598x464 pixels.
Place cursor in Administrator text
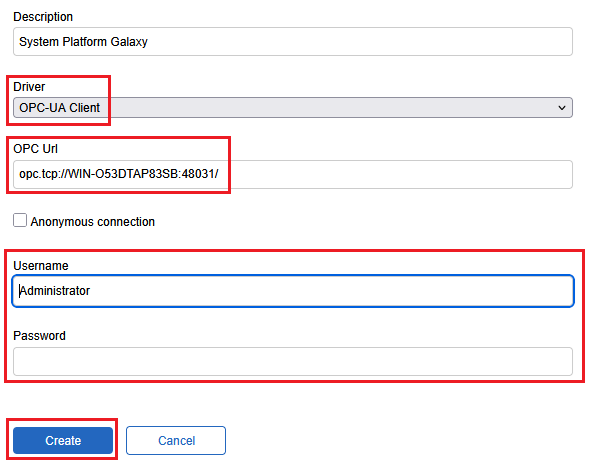click(x=55, y=291)
